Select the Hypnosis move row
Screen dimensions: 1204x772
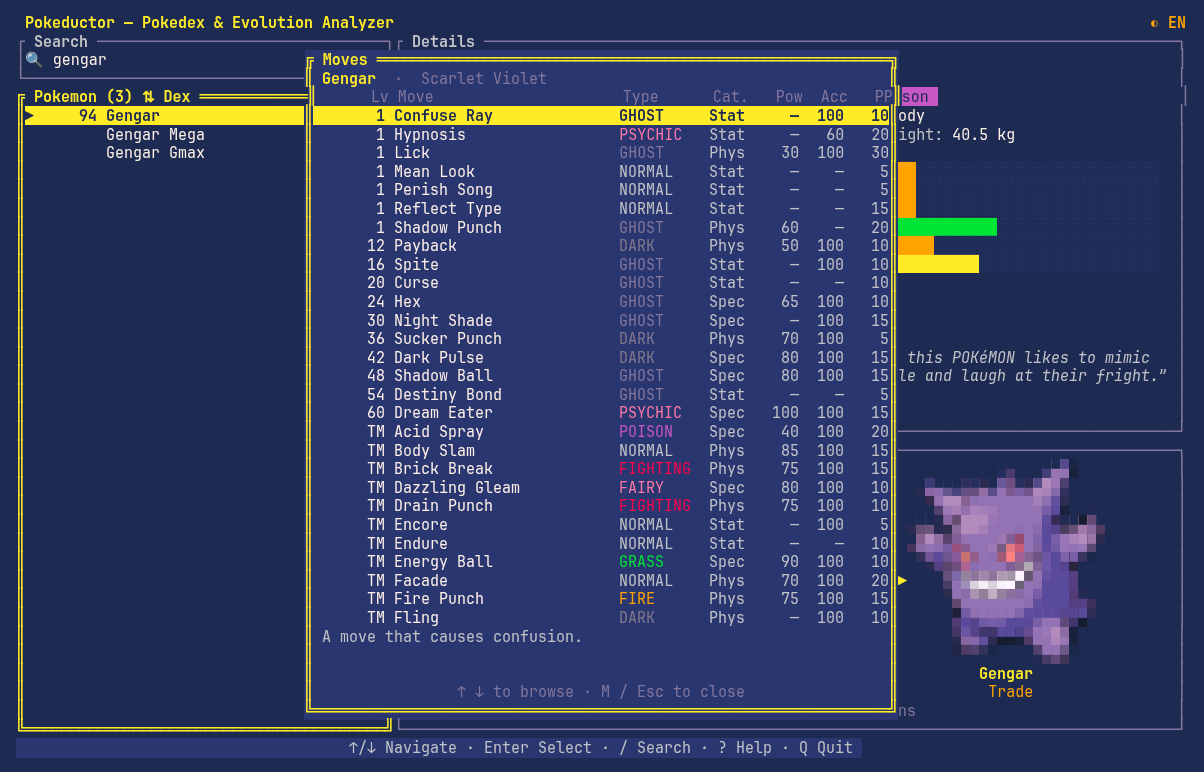(602, 134)
